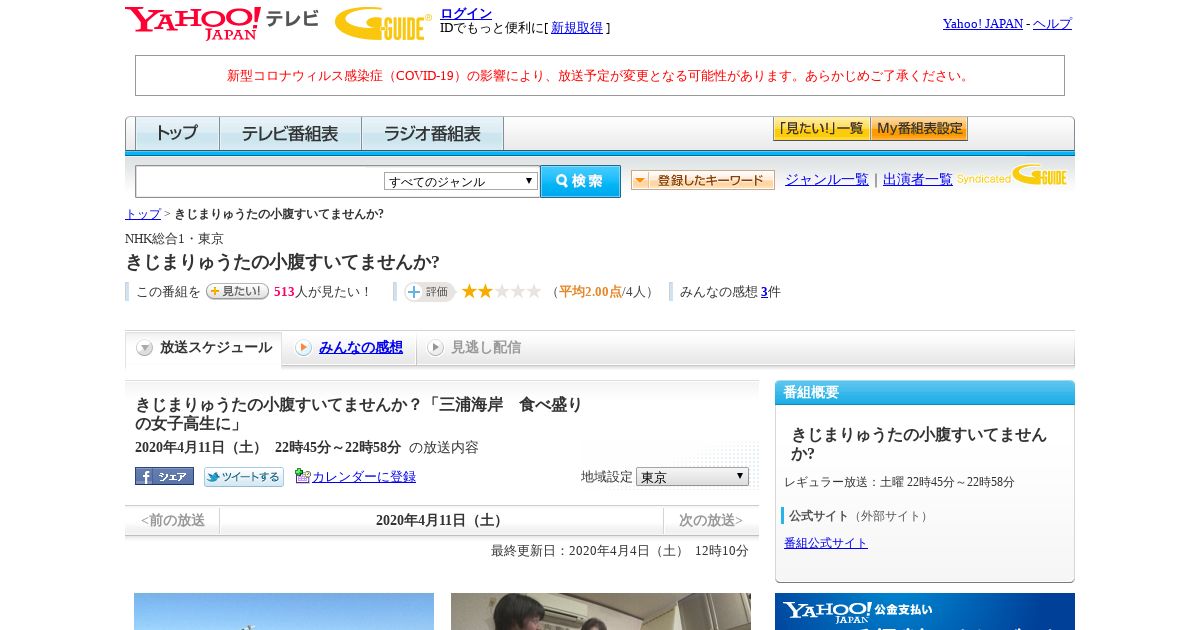Image resolution: width=1200 pixels, height=630 pixels.
Task: Open the 地域設定 東京 dropdown
Action: [692, 477]
